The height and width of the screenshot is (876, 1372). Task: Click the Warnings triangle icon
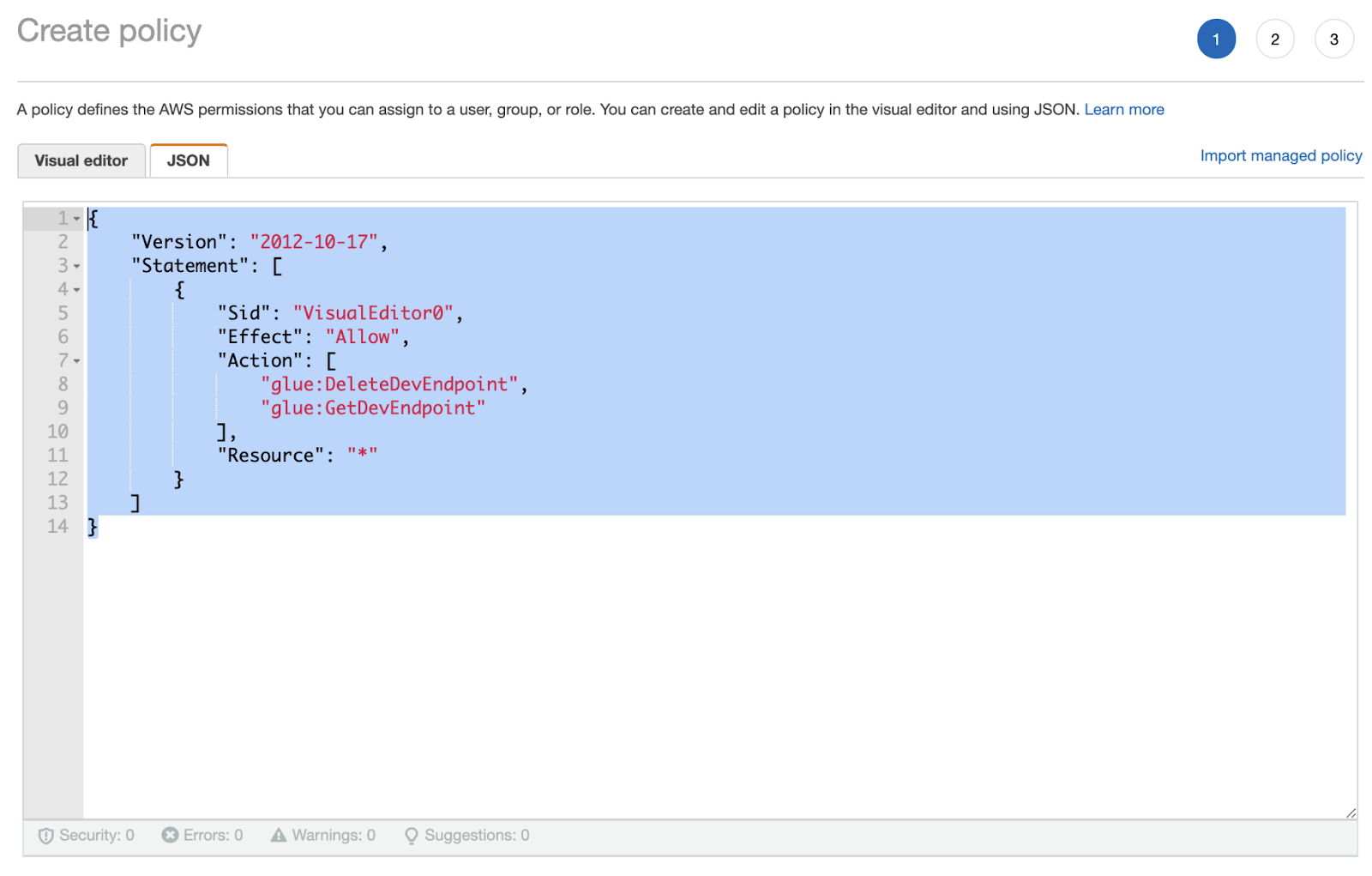pyautogui.click(x=279, y=835)
